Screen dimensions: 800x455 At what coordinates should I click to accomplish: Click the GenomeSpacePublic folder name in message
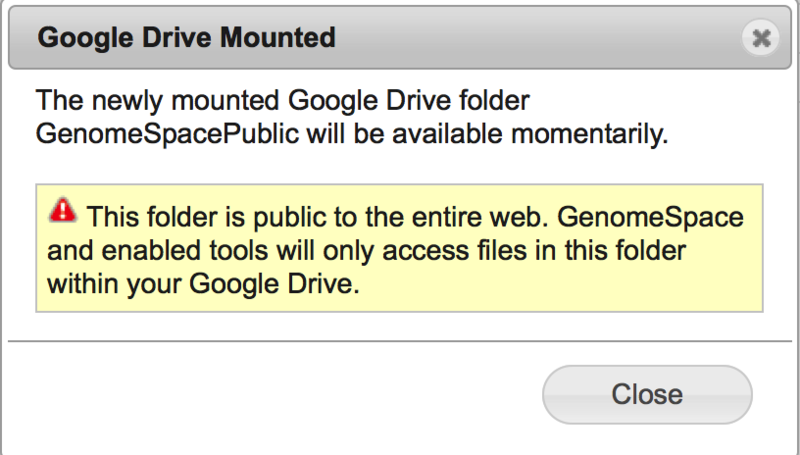(167, 134)
